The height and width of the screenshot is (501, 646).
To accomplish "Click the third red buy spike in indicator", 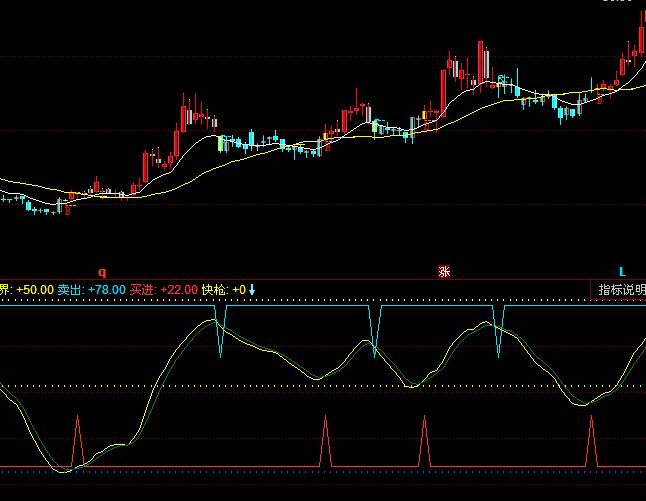I will (x=424, y=440).
